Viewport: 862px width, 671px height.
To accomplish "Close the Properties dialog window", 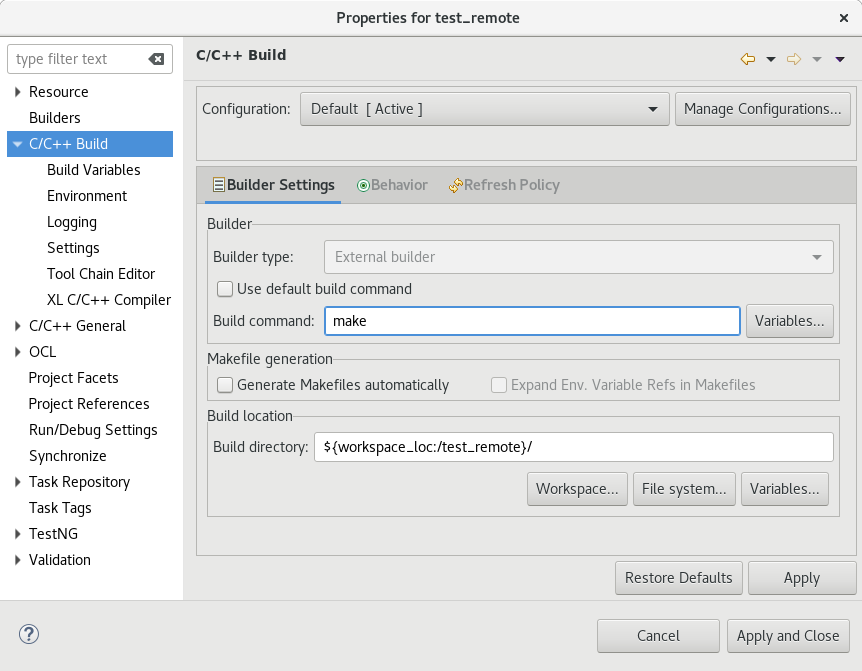I will pos(844,17).
